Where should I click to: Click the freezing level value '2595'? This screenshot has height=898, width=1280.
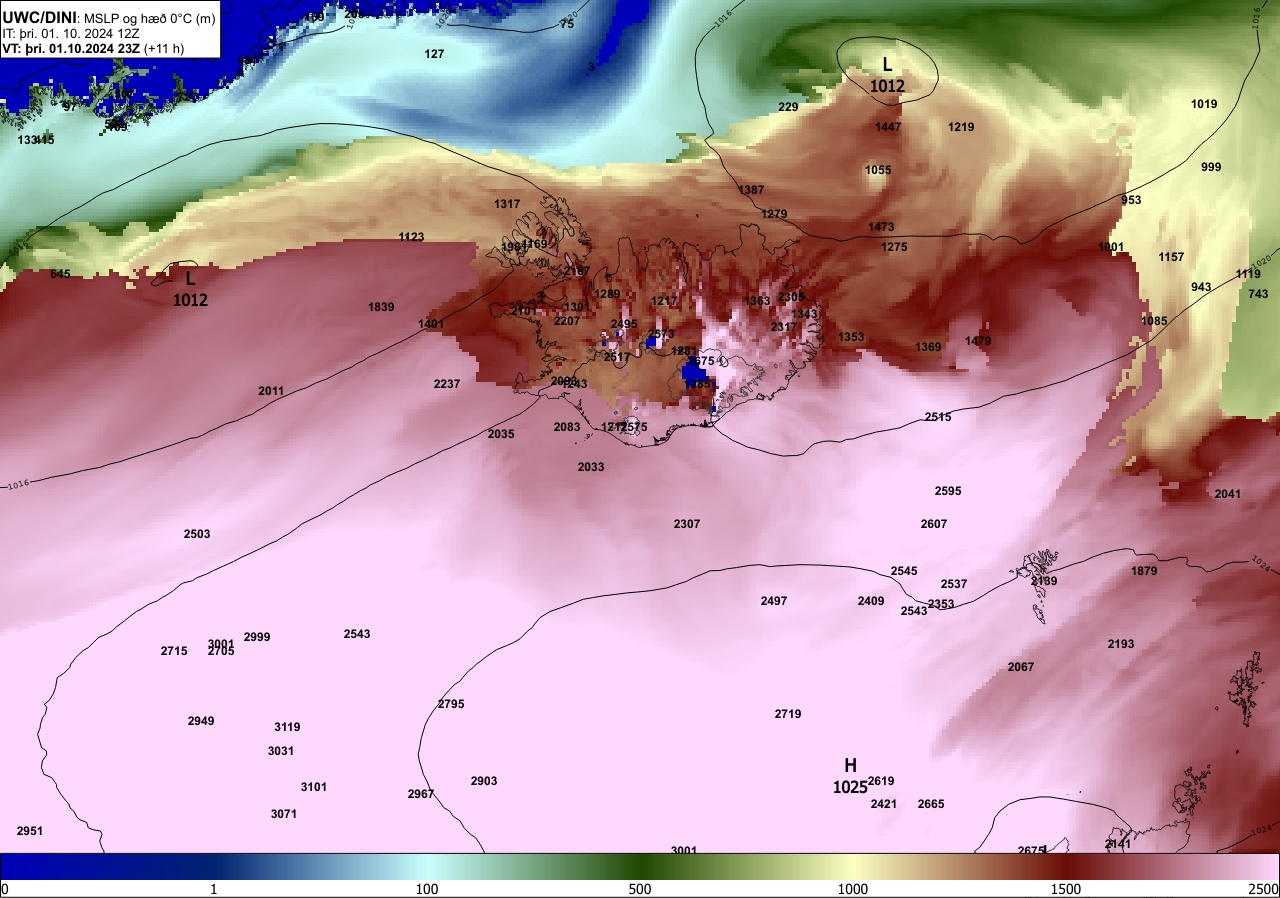[948, 491]
